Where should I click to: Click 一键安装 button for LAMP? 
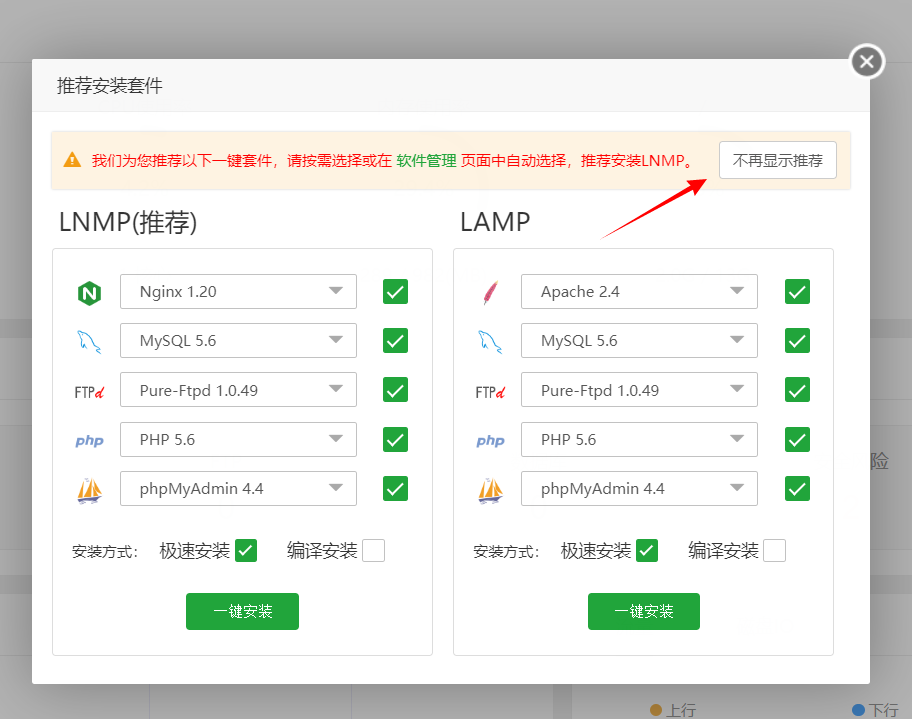[x=644, y=611]
